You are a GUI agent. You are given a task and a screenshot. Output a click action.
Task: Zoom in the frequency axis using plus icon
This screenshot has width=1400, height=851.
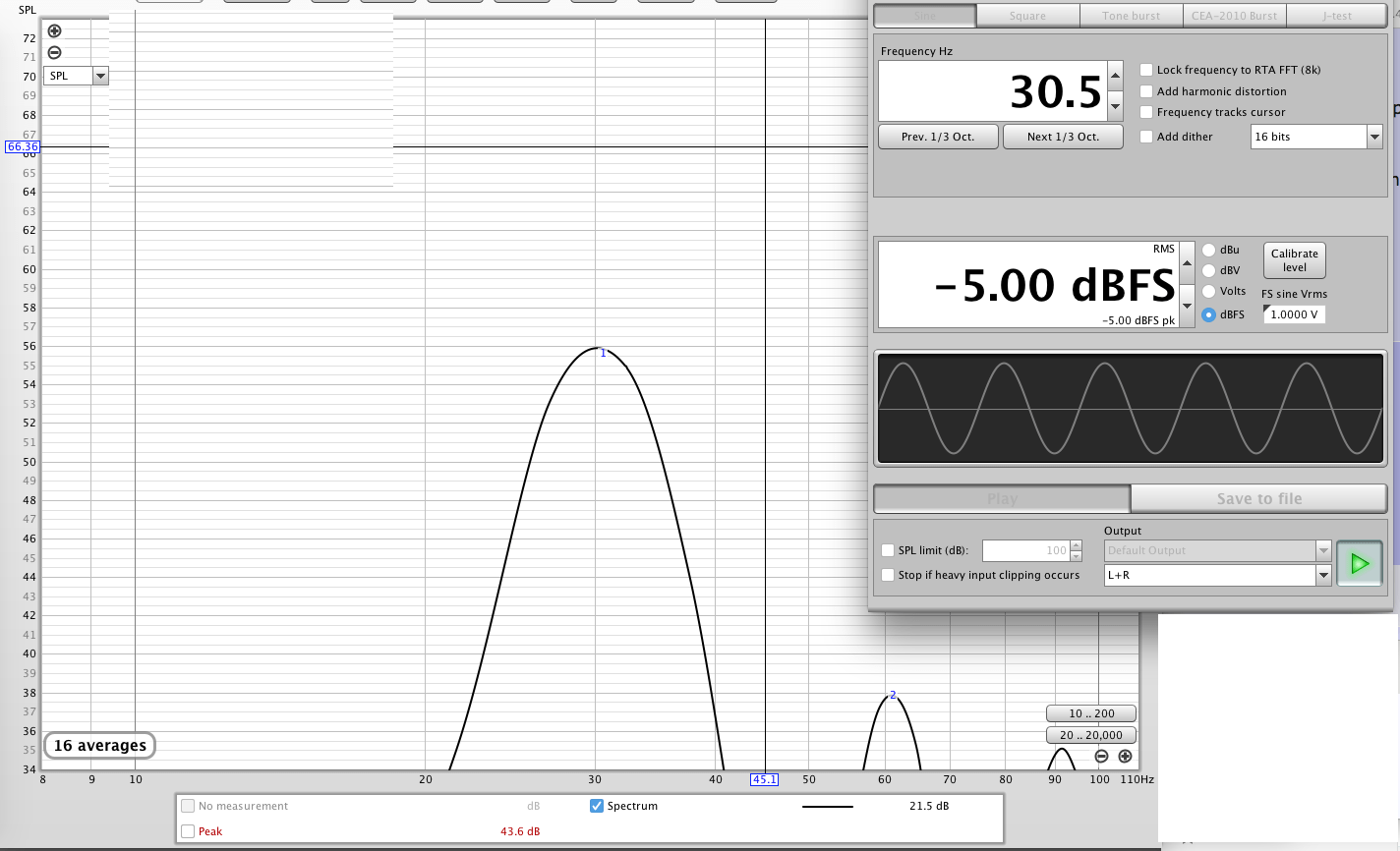click(1125, 757)
